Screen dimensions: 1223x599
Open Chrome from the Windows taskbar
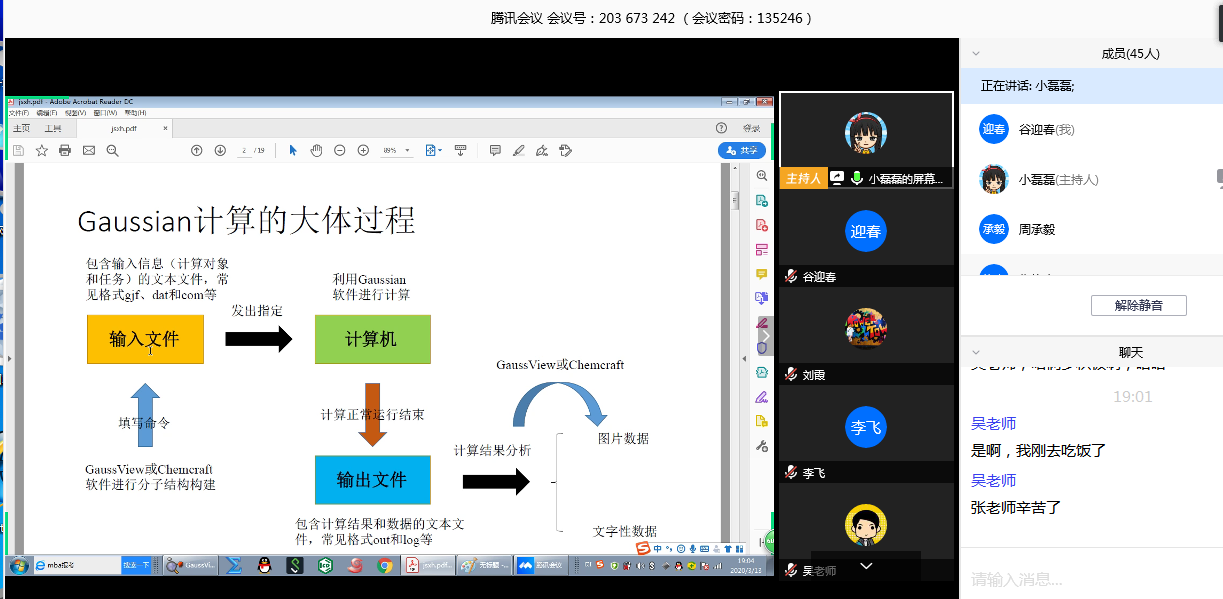[x=385, y=565]
